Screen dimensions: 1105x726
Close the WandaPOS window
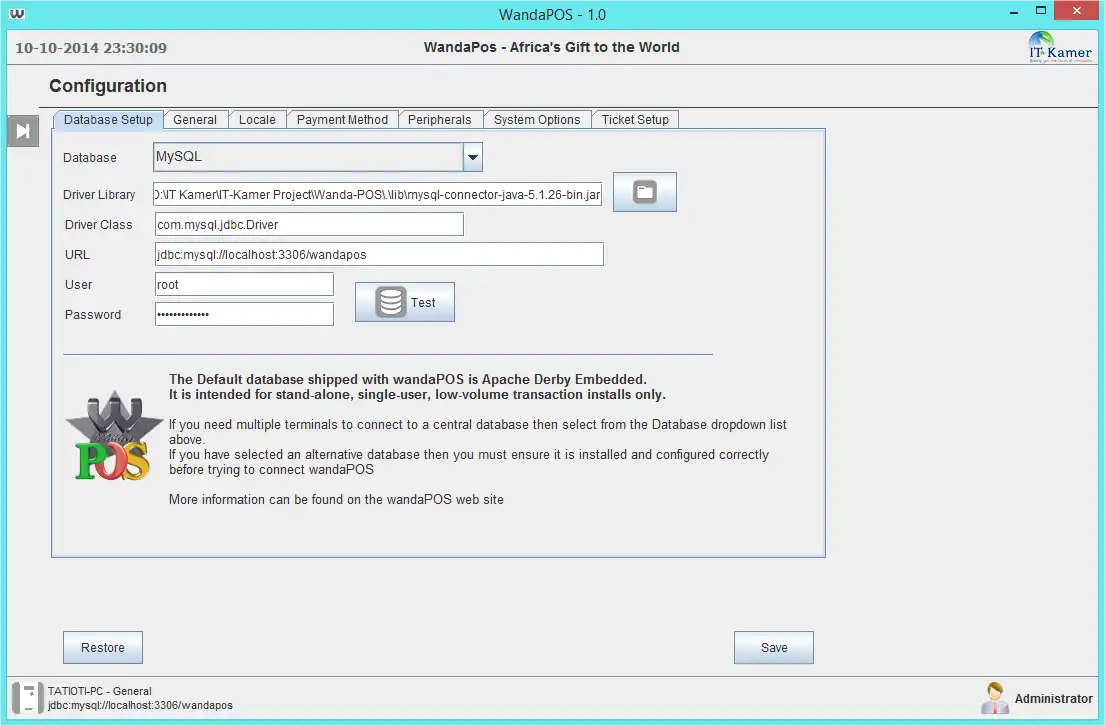1077,11
